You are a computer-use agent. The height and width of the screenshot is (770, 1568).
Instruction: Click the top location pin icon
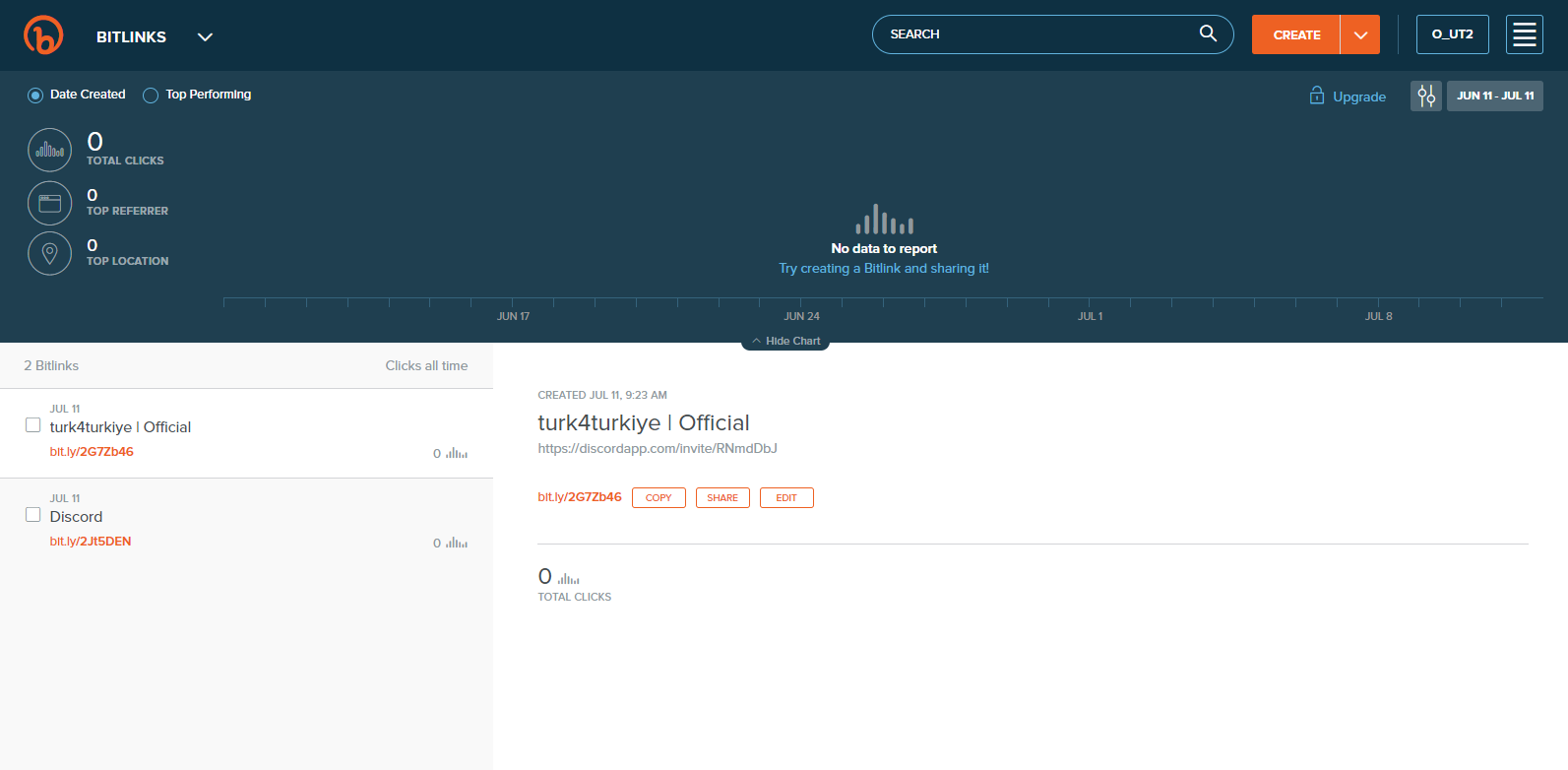[x=50, y=253]
